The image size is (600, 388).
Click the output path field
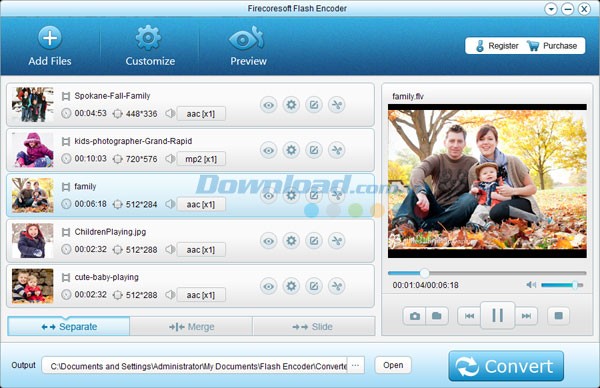click(194, 366)
